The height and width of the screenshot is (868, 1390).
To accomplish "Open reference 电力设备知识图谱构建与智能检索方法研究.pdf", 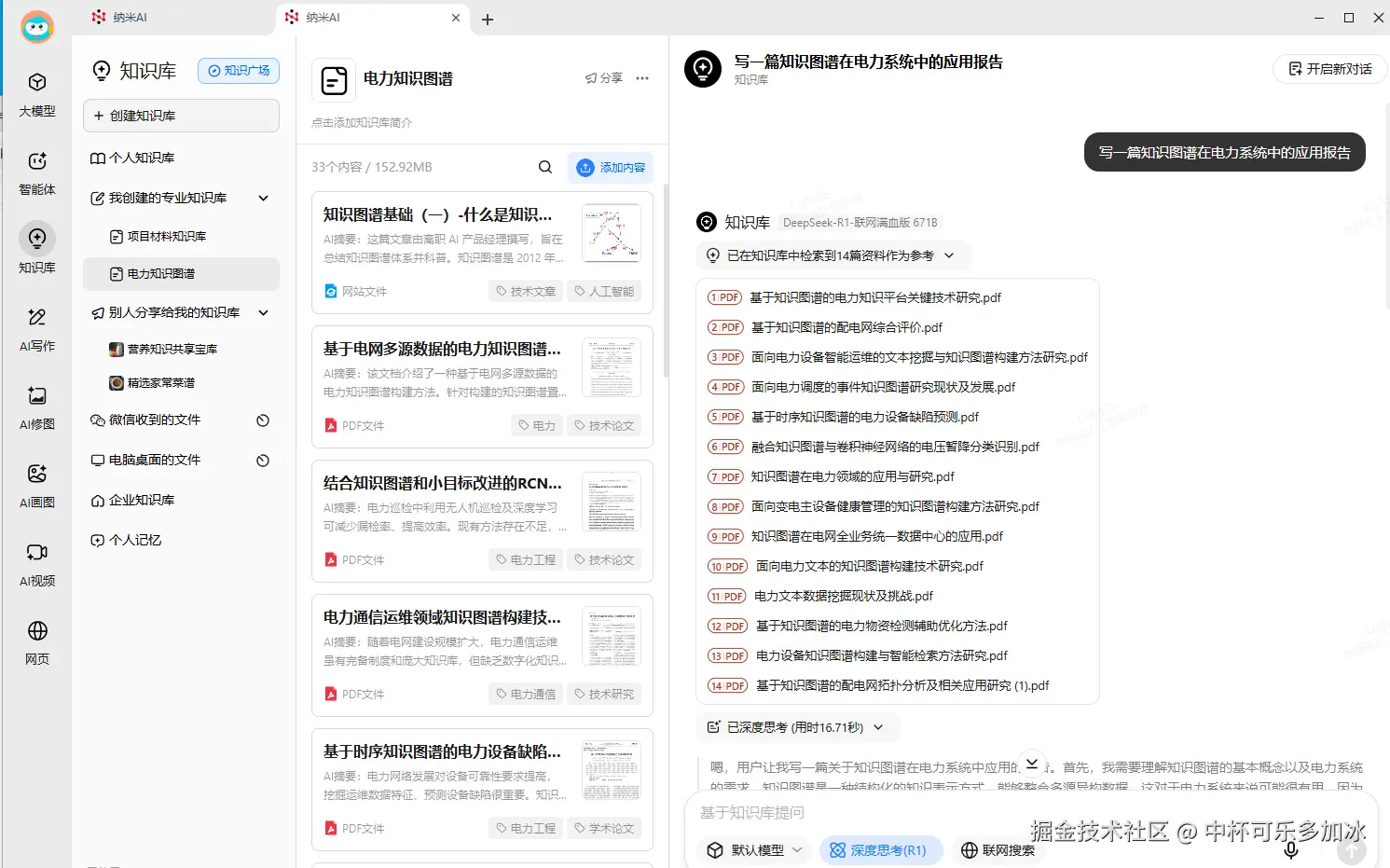I will tap(882, 655).
